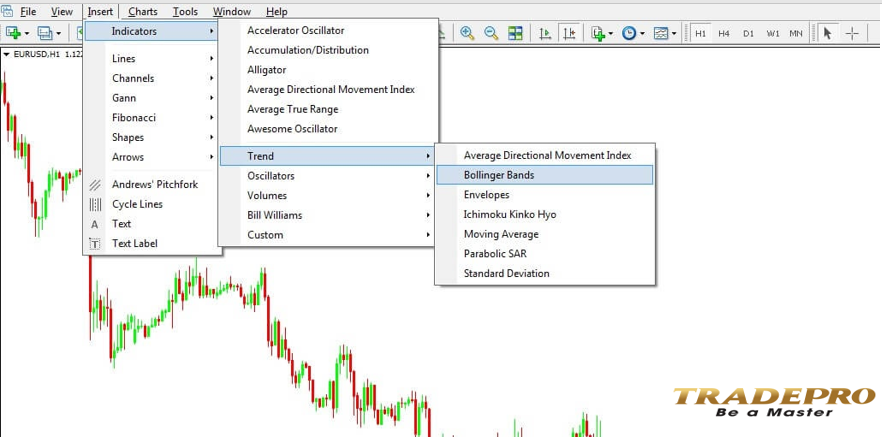Open the Indicators list dropdown arrow

point(611,34)
